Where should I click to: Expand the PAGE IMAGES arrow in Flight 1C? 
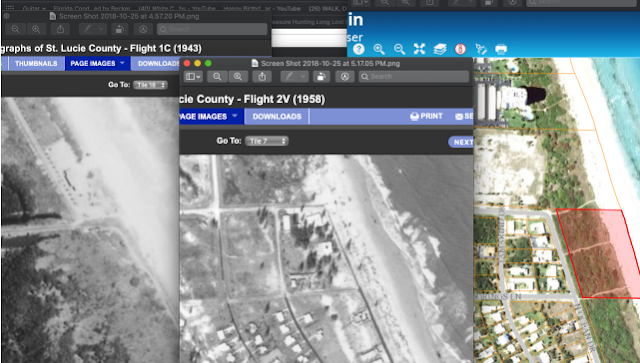[122, 63]
